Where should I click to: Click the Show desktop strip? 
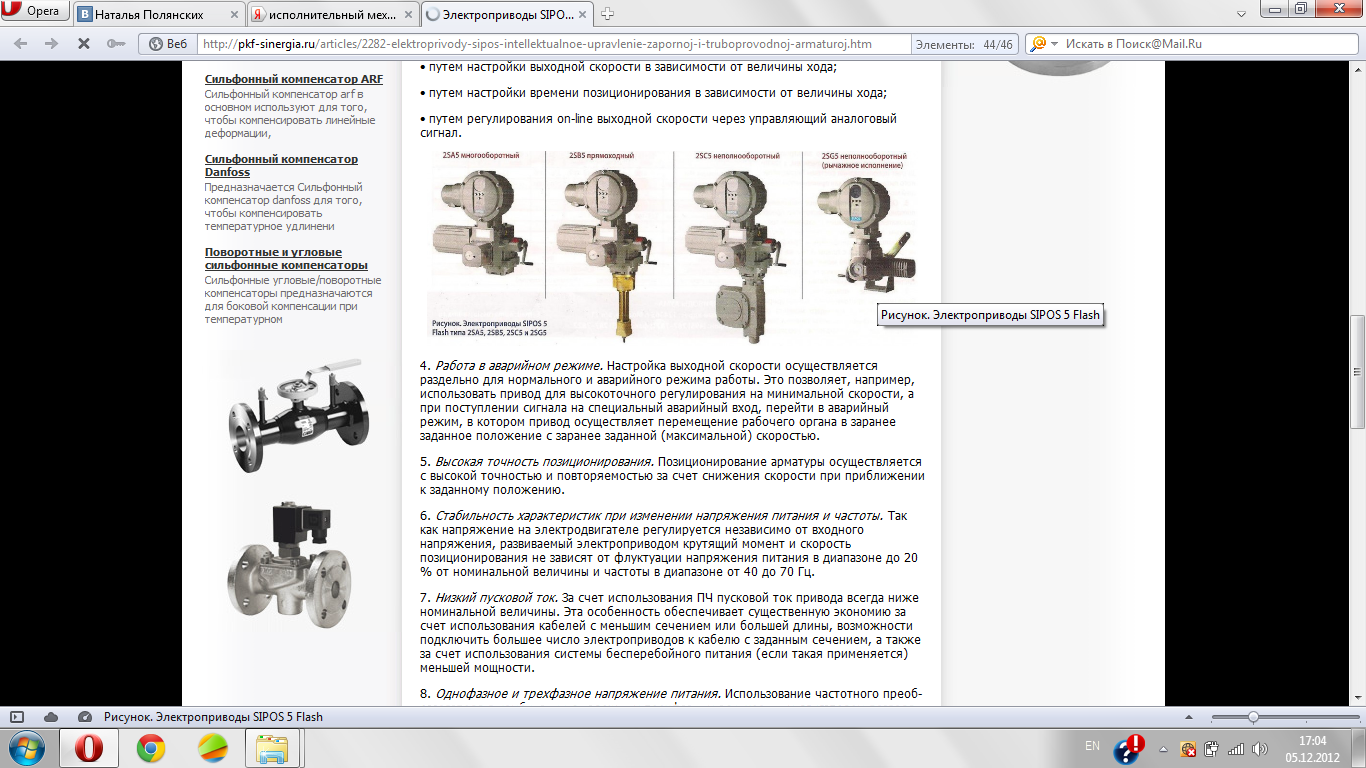[1359, 749]
